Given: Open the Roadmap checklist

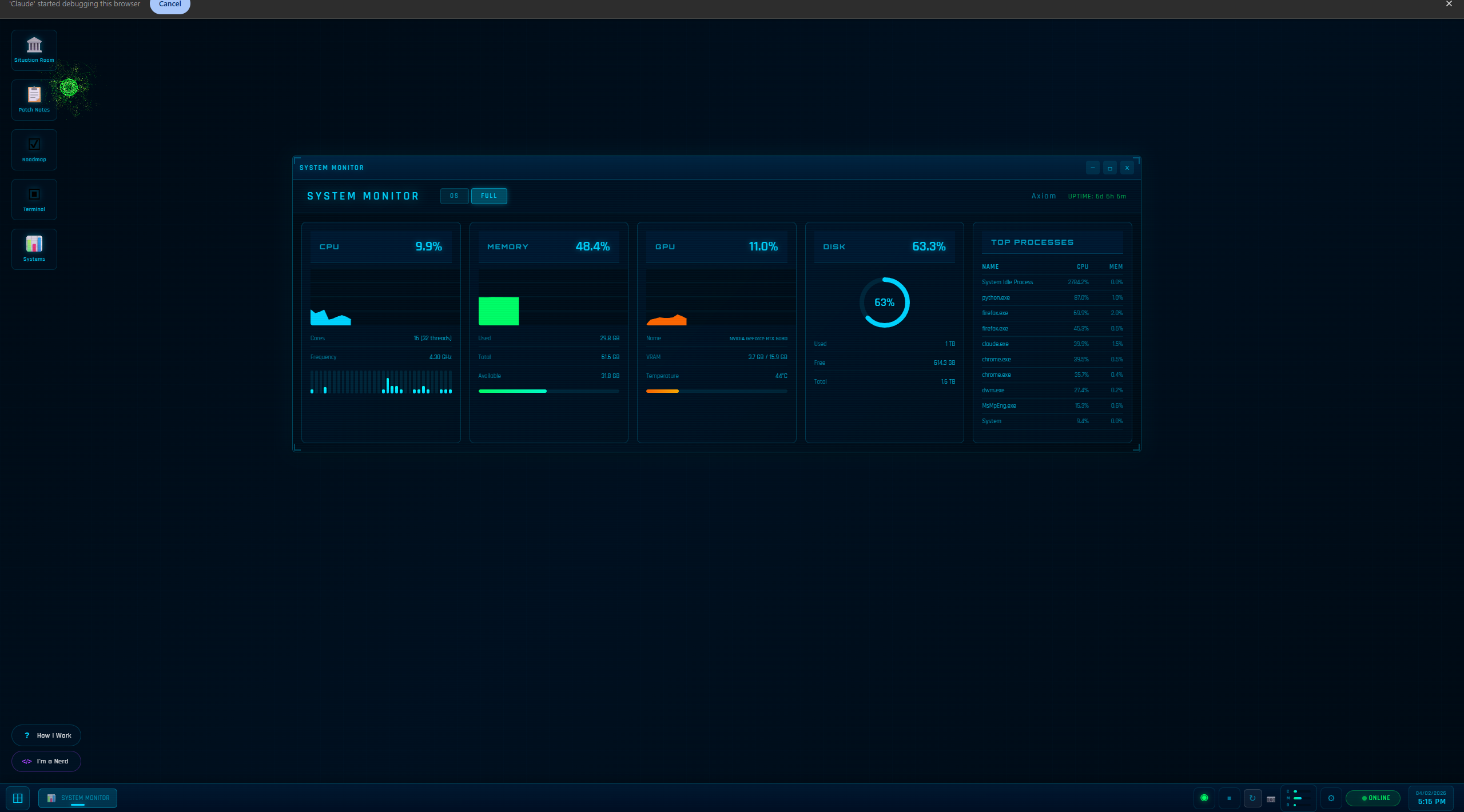Looking at the screenshot, I should (x=34, y=149).
